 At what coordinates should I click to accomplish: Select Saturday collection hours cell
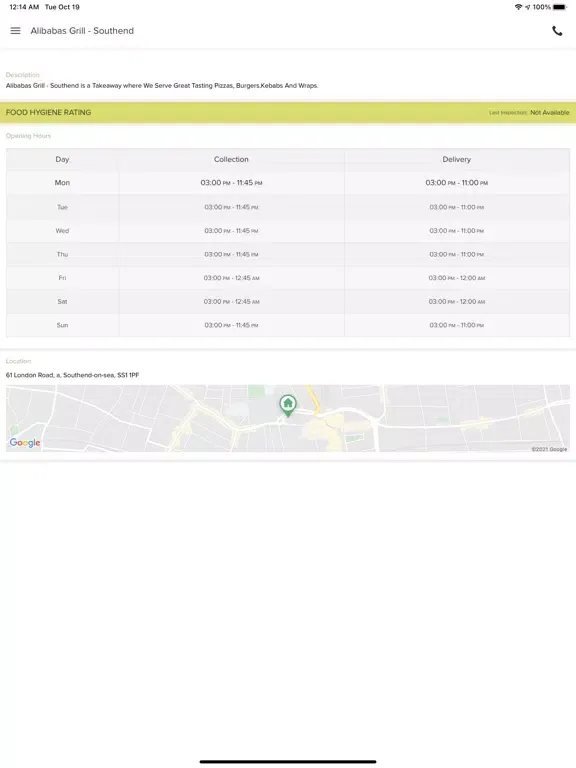pos(231,301)
